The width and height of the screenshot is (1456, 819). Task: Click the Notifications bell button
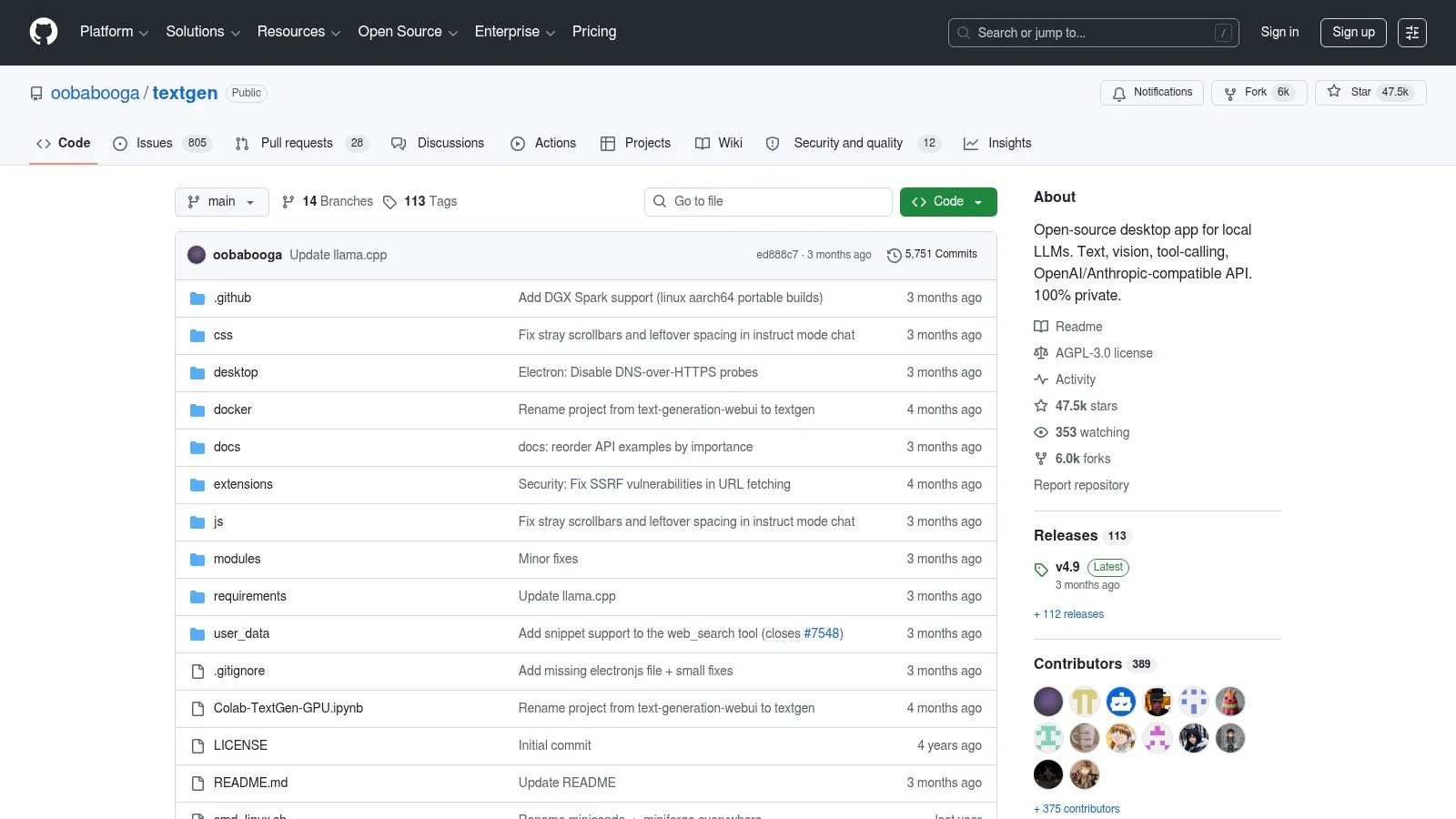pos(1152,93)
